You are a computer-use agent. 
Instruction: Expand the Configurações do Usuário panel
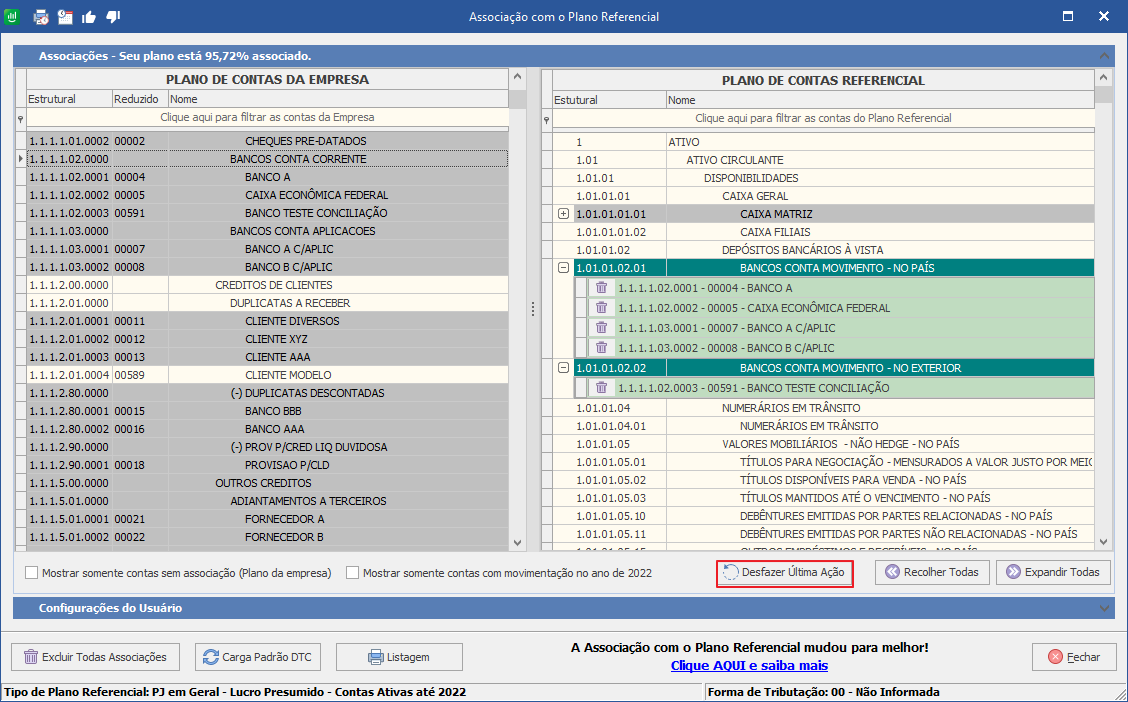pos(1104,608)
